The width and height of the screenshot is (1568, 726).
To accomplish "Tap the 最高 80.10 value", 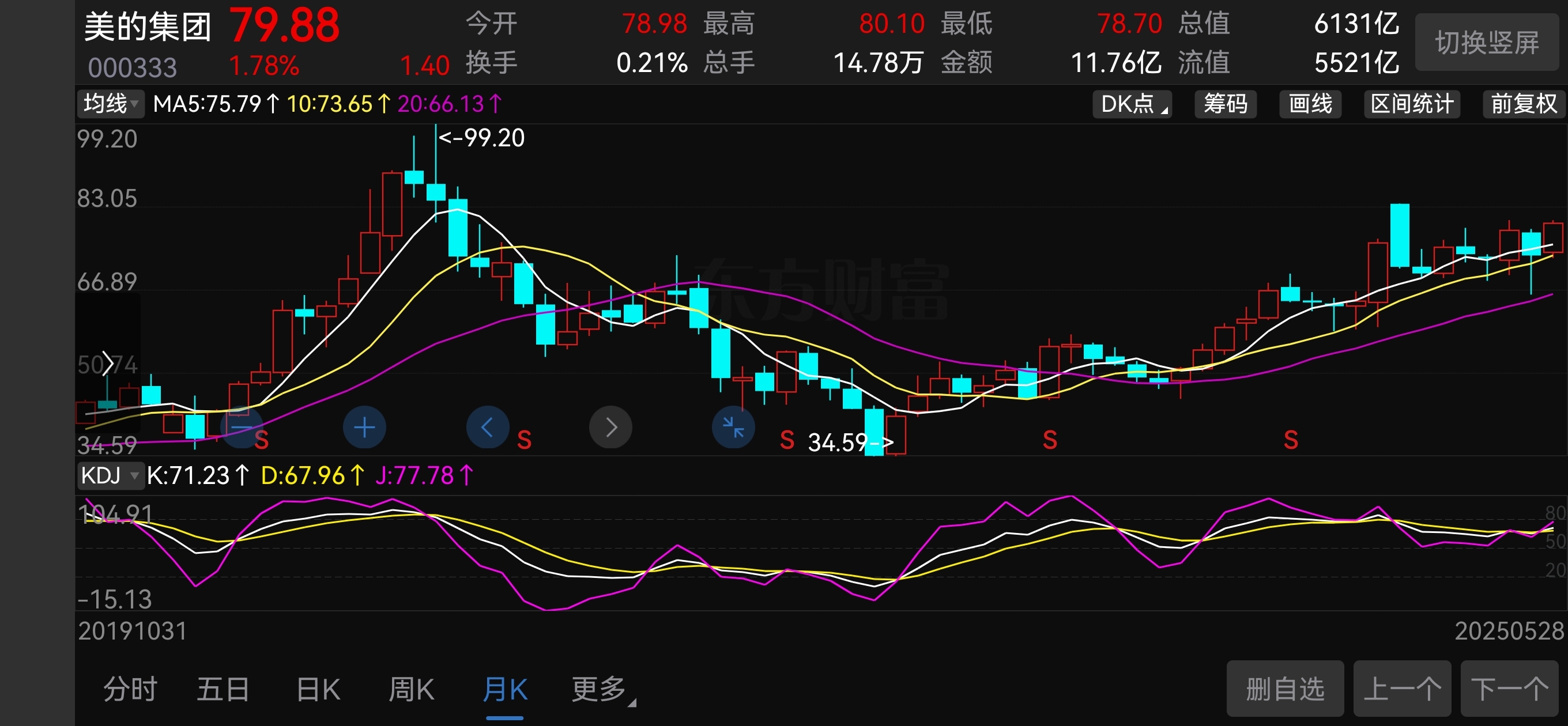I will [x=892, y=24].
